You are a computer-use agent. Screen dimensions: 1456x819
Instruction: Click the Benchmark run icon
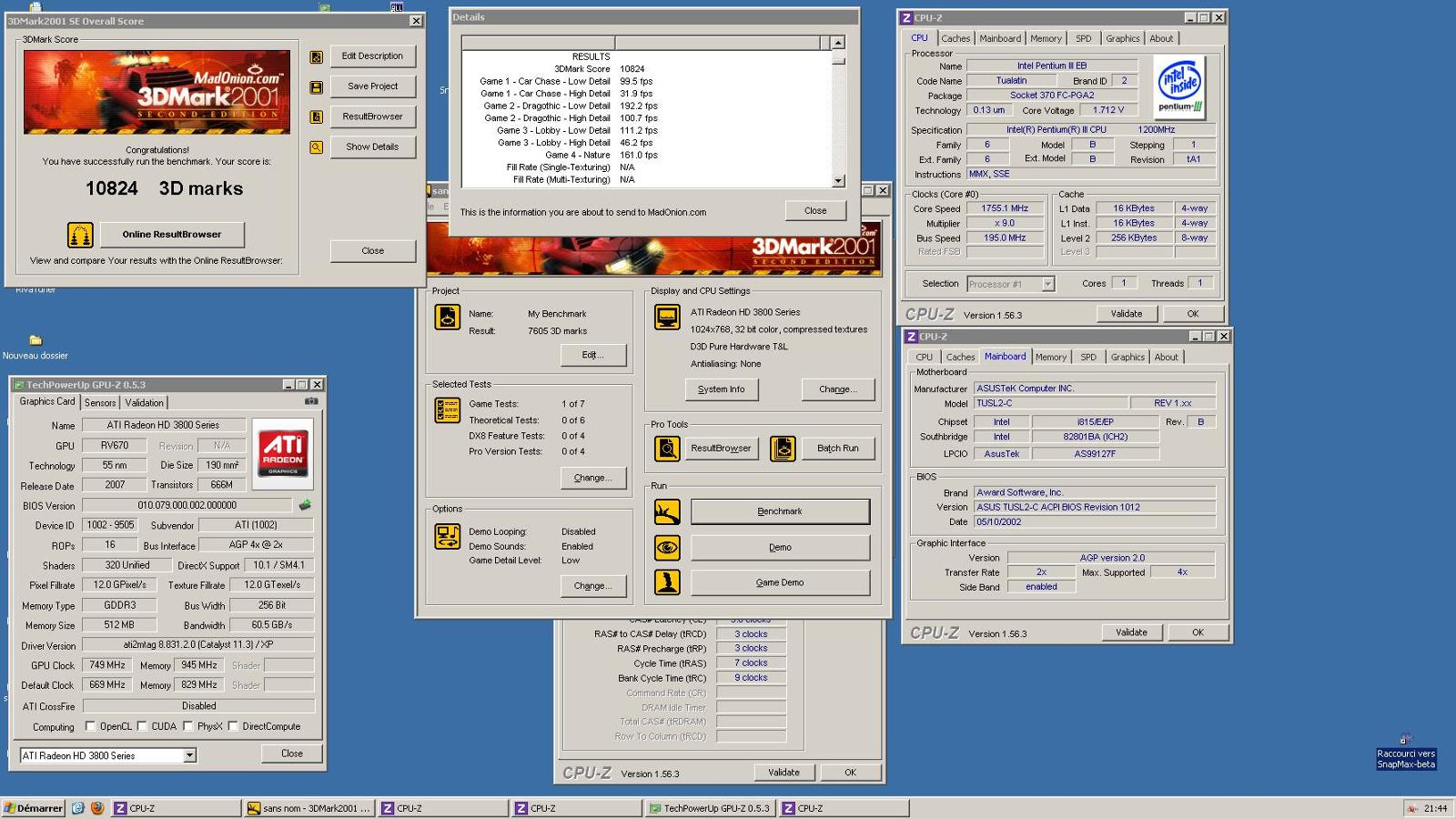(667, 511)
